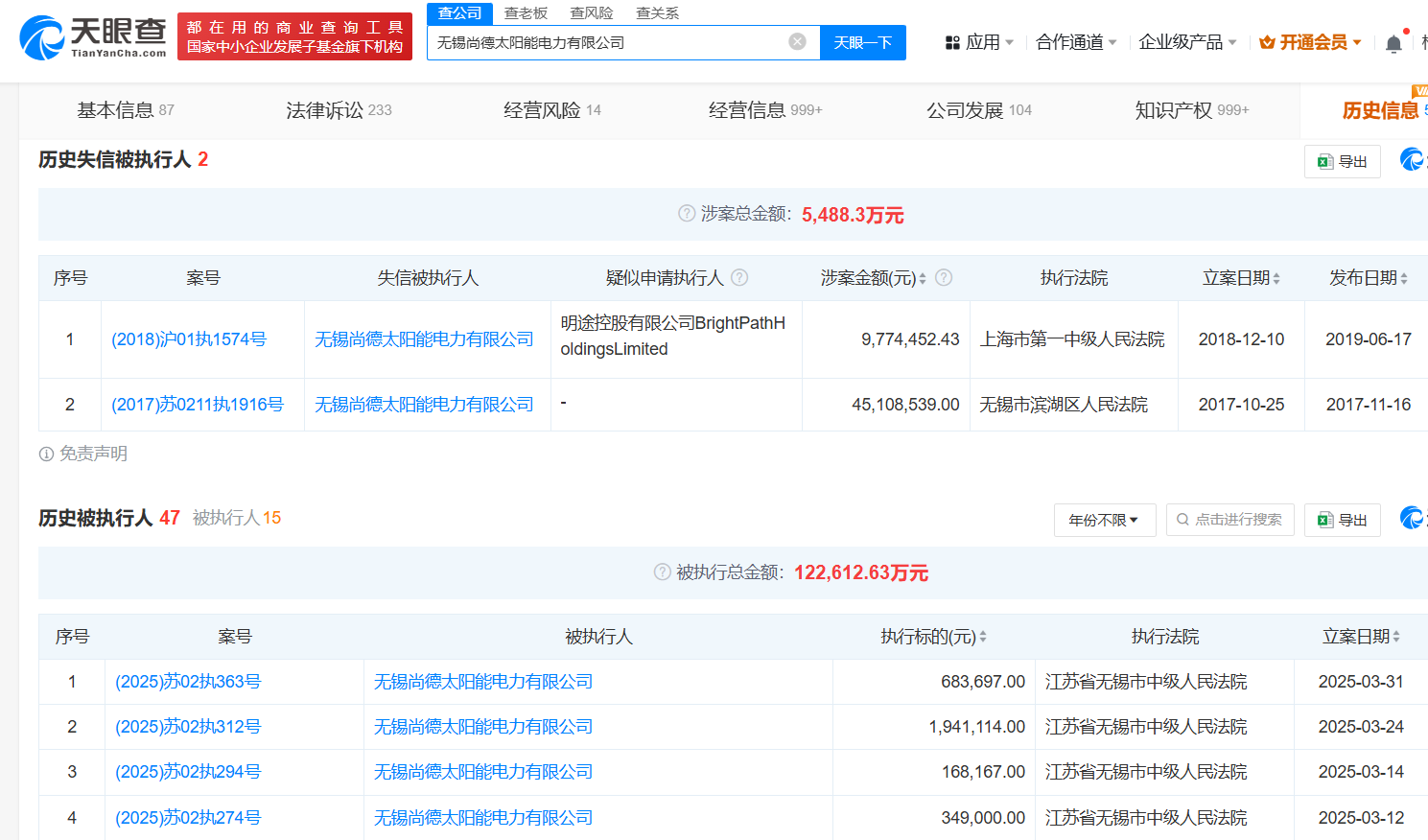This screenshot has width=1428, height=840.
Task: Sort the dishonest list by 发布日期
Action: click(x=1404, y=278)
